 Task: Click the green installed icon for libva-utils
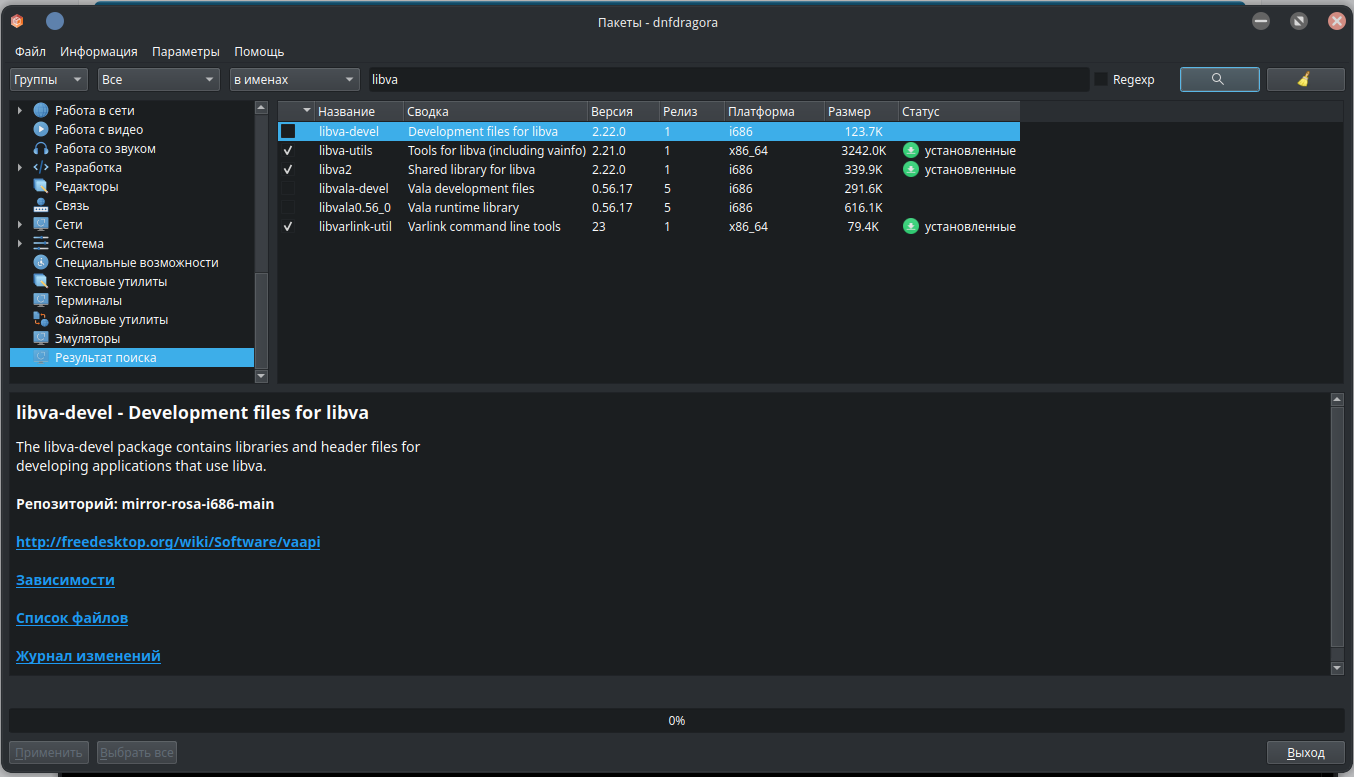pyautogui.click(x=910, y=150)
